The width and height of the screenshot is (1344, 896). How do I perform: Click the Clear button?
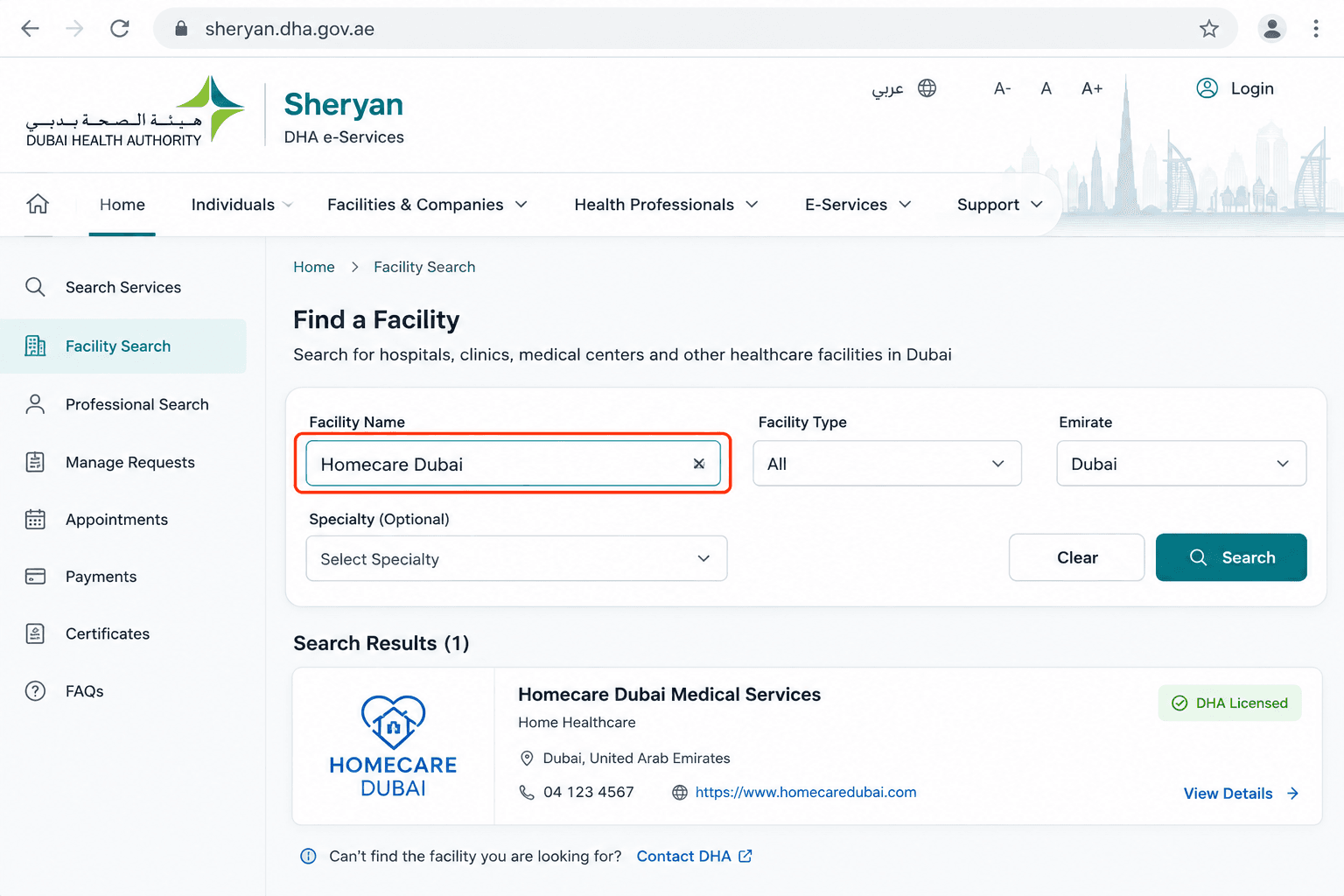(1077, 557)
